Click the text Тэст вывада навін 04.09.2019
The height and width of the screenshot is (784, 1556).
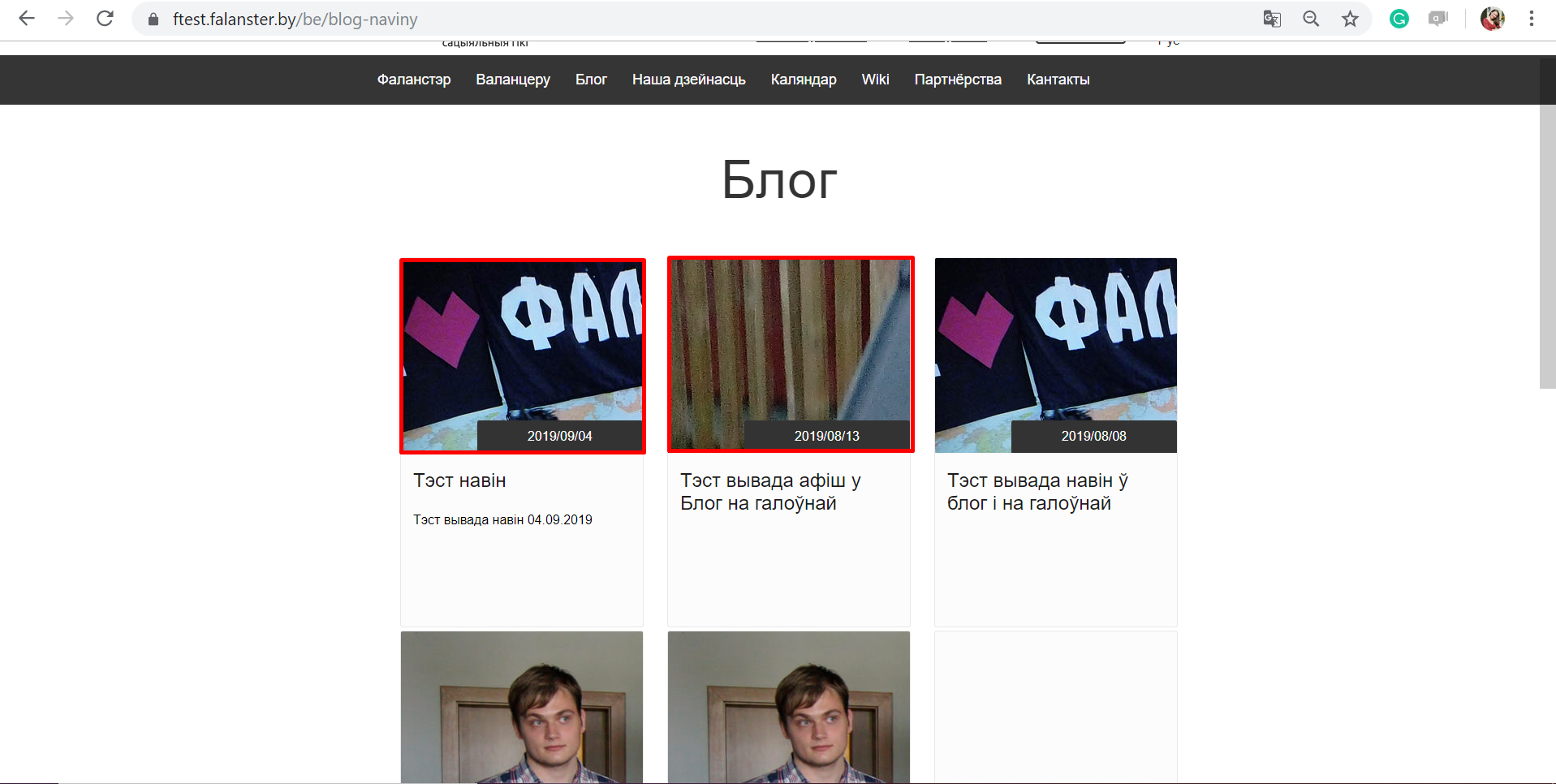point(502,519)
